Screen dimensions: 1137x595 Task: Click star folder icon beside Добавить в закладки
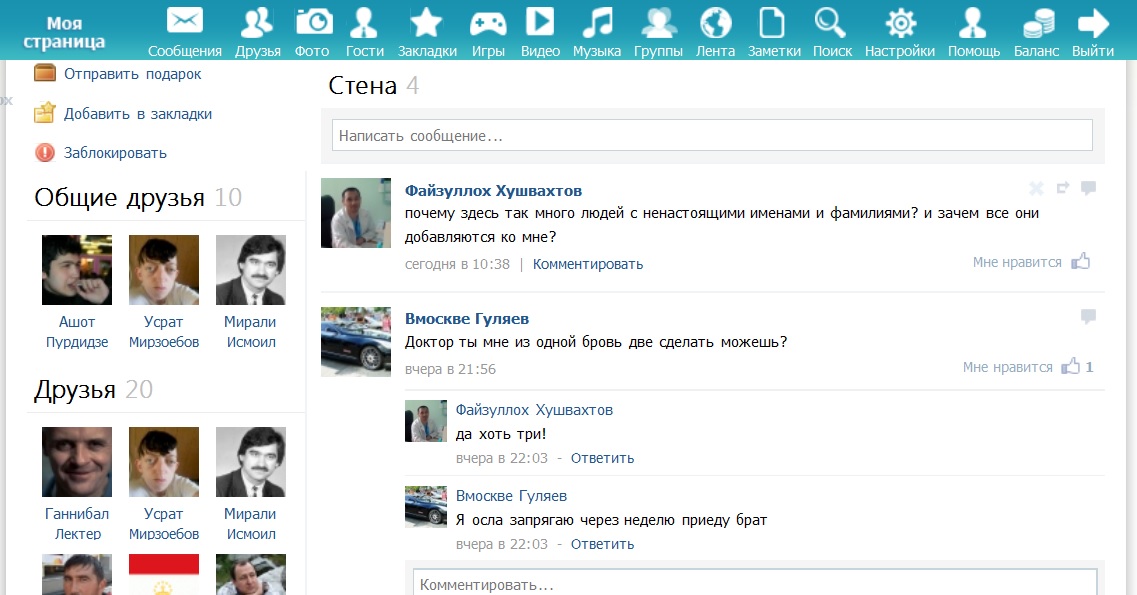pyautogui.click(x=45, y=112)
